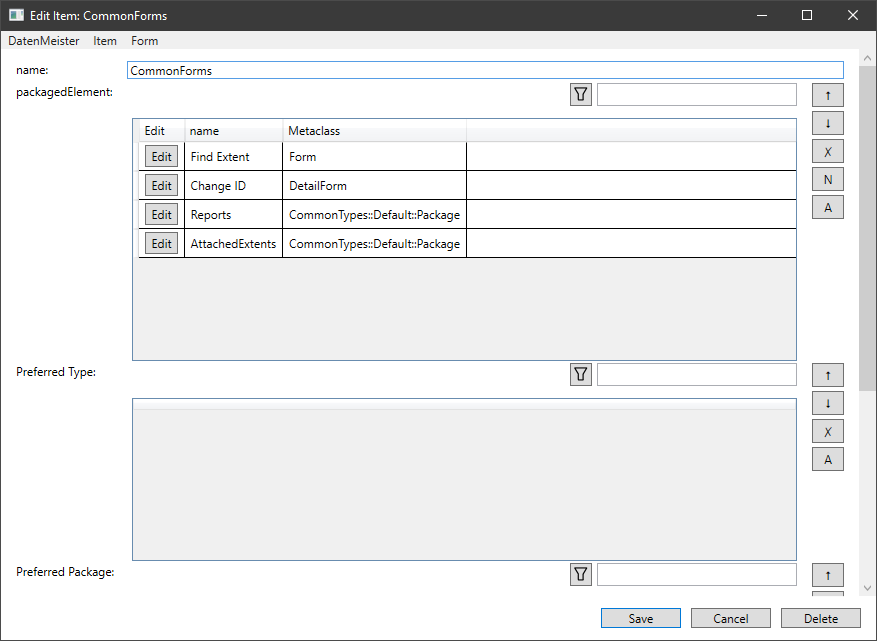Image resolution: width=877 pixels, height=641 pixels.
Task: Click the X button for Preferred Type
Action: [828, 432]
